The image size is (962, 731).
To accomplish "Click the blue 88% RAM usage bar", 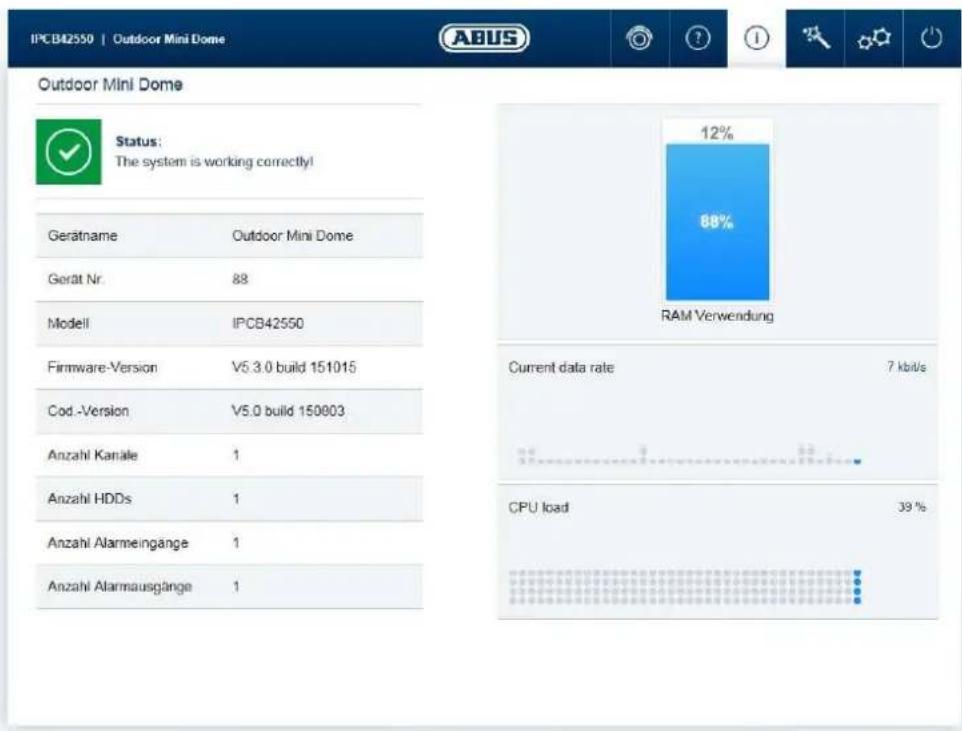I will click(x=717, y=222).
